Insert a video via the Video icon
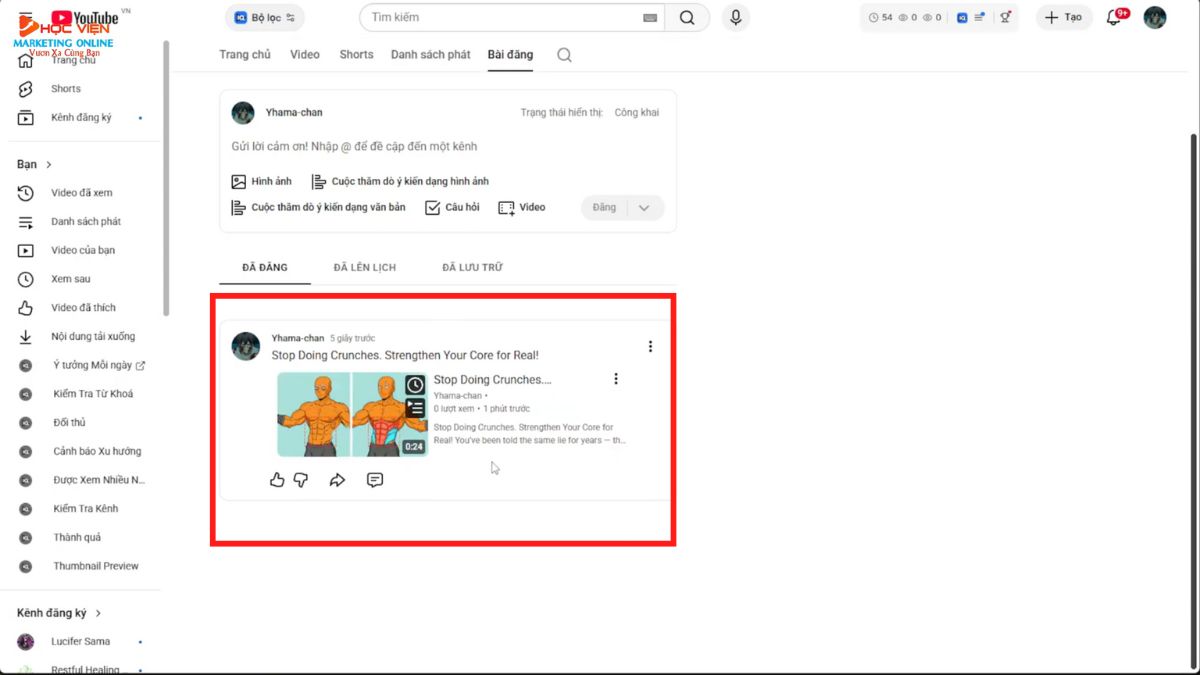 509,207
